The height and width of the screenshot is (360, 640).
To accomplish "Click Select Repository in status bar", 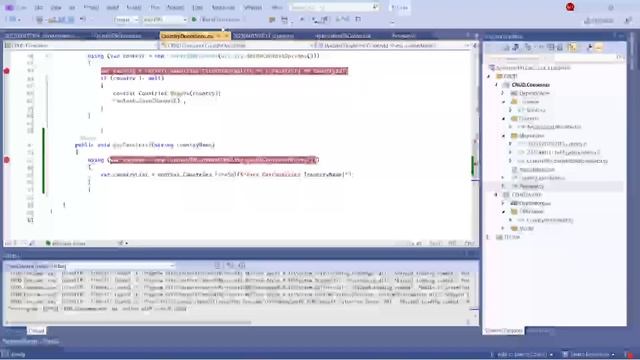I will (589, 354).
